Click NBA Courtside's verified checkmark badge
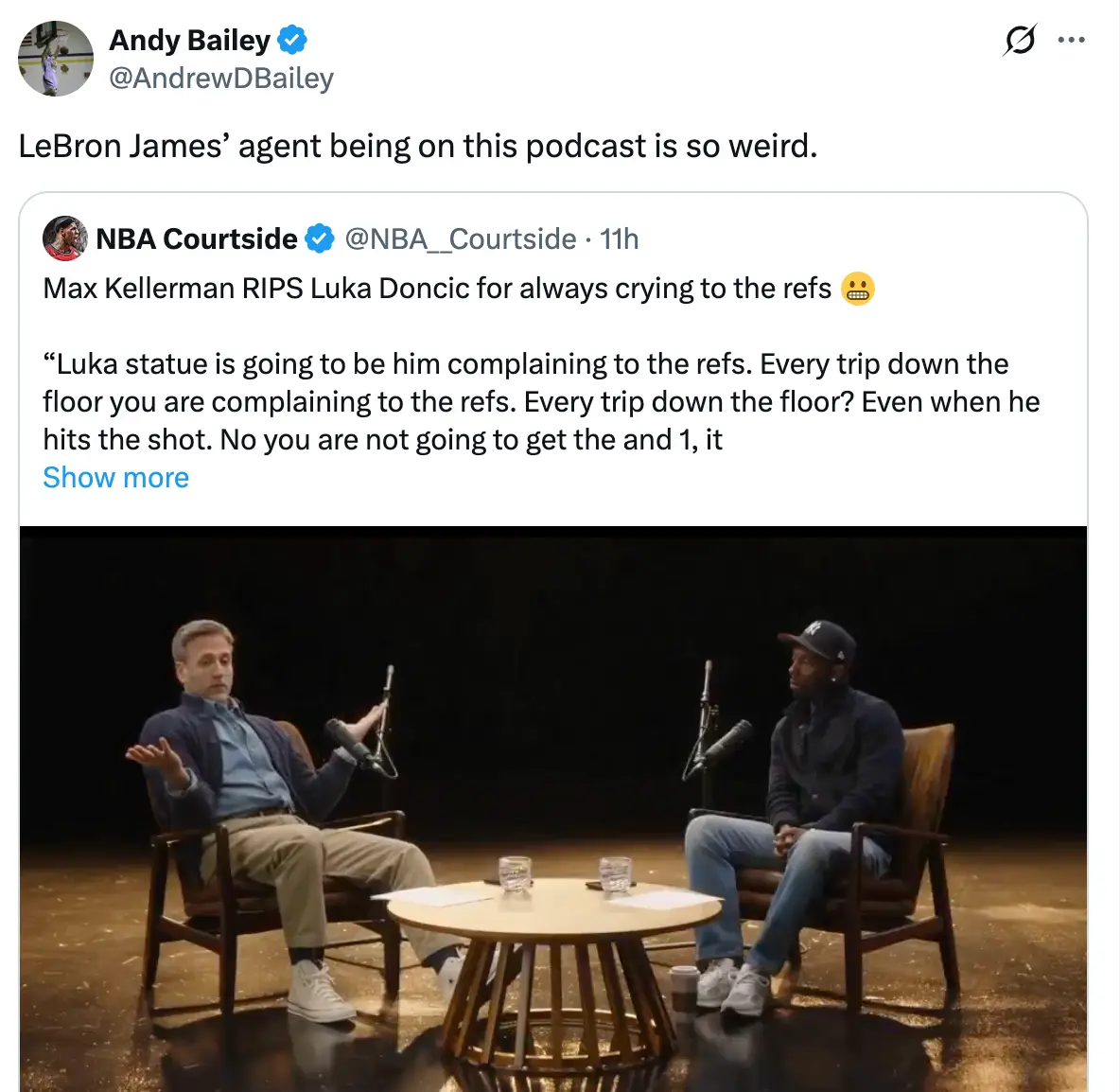 pyautogui.click(x=321, y=239)
